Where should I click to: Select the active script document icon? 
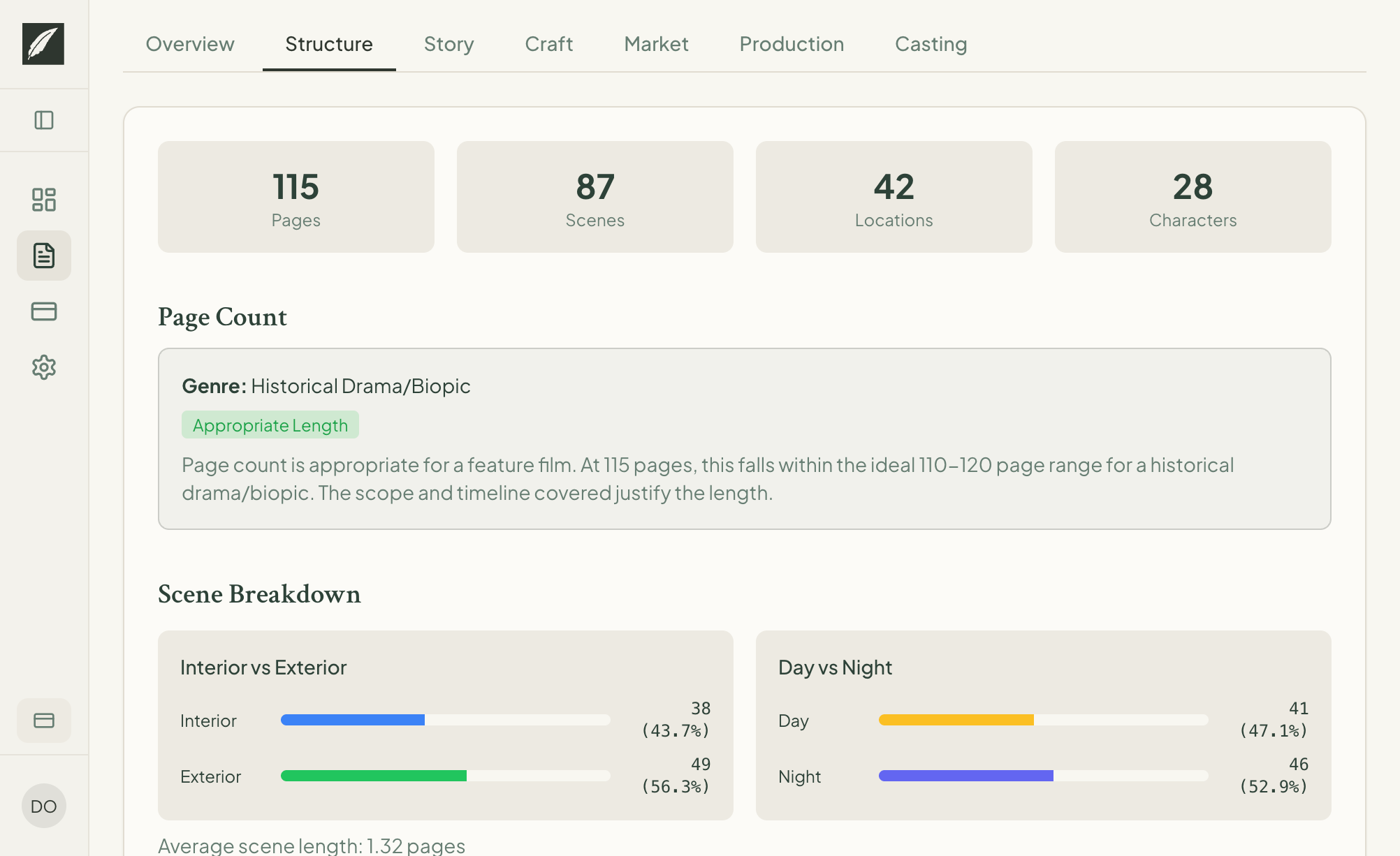[x=44, y=256]
